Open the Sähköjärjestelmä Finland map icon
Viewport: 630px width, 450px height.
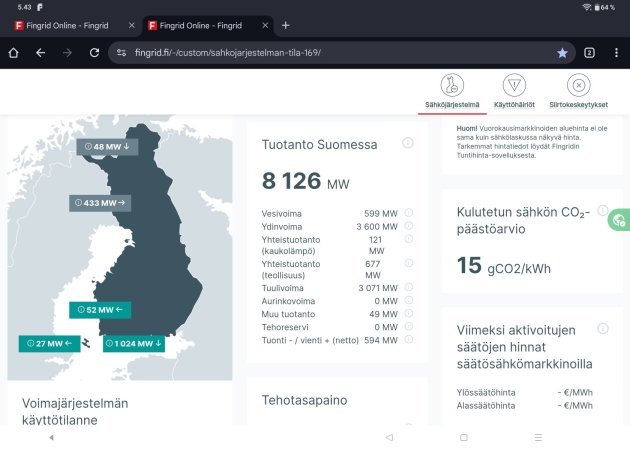point(452,85)
